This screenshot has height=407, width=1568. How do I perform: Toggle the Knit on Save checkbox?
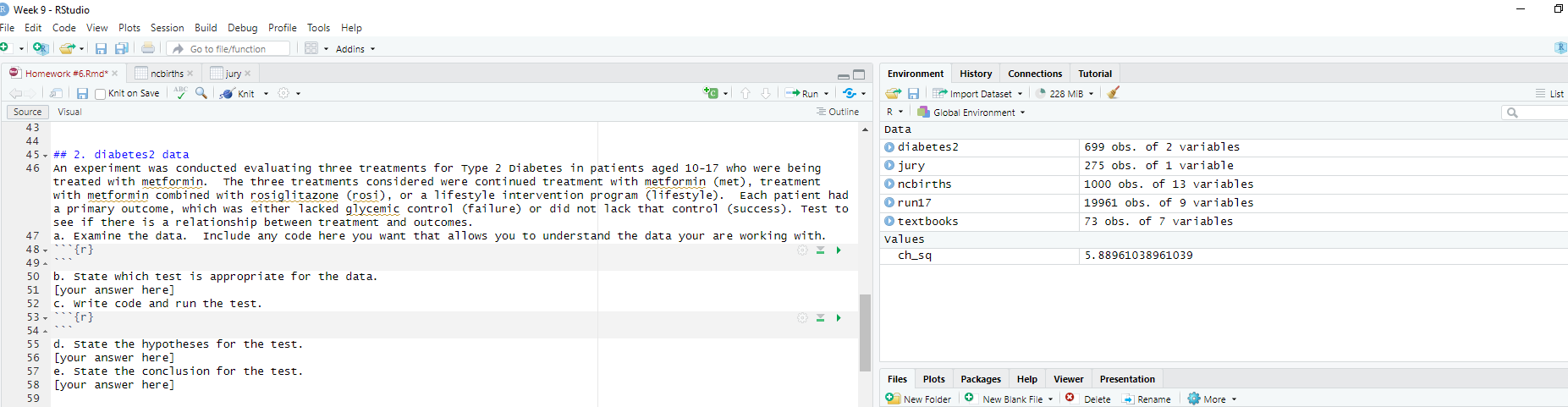(100, 94)
